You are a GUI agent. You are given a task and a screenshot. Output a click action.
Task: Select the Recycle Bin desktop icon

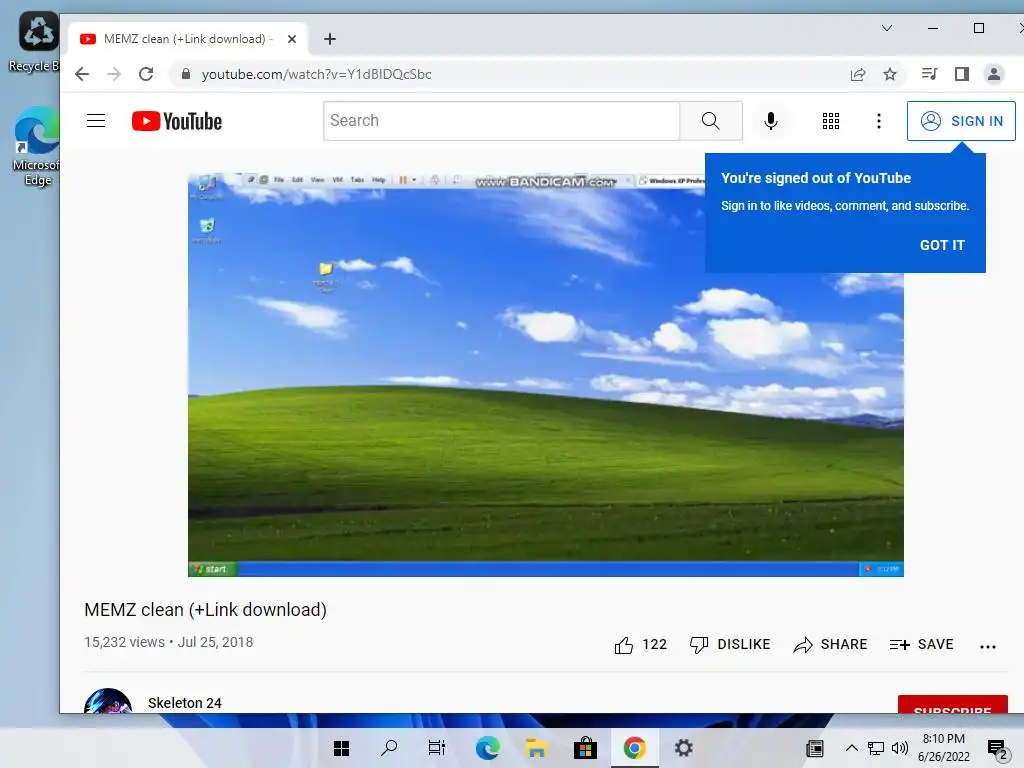34,41
